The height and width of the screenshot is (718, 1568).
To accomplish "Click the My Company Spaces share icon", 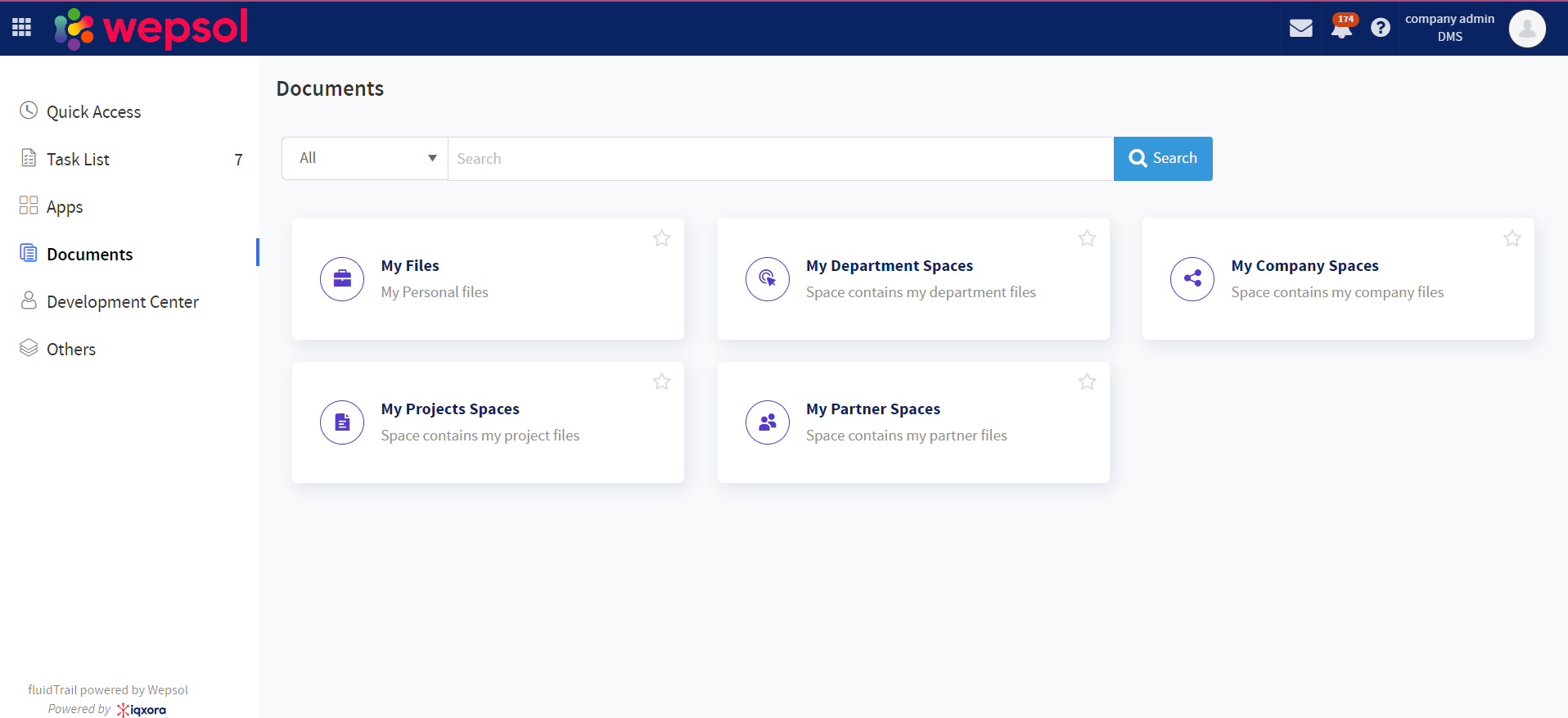I will (1192, 279).
